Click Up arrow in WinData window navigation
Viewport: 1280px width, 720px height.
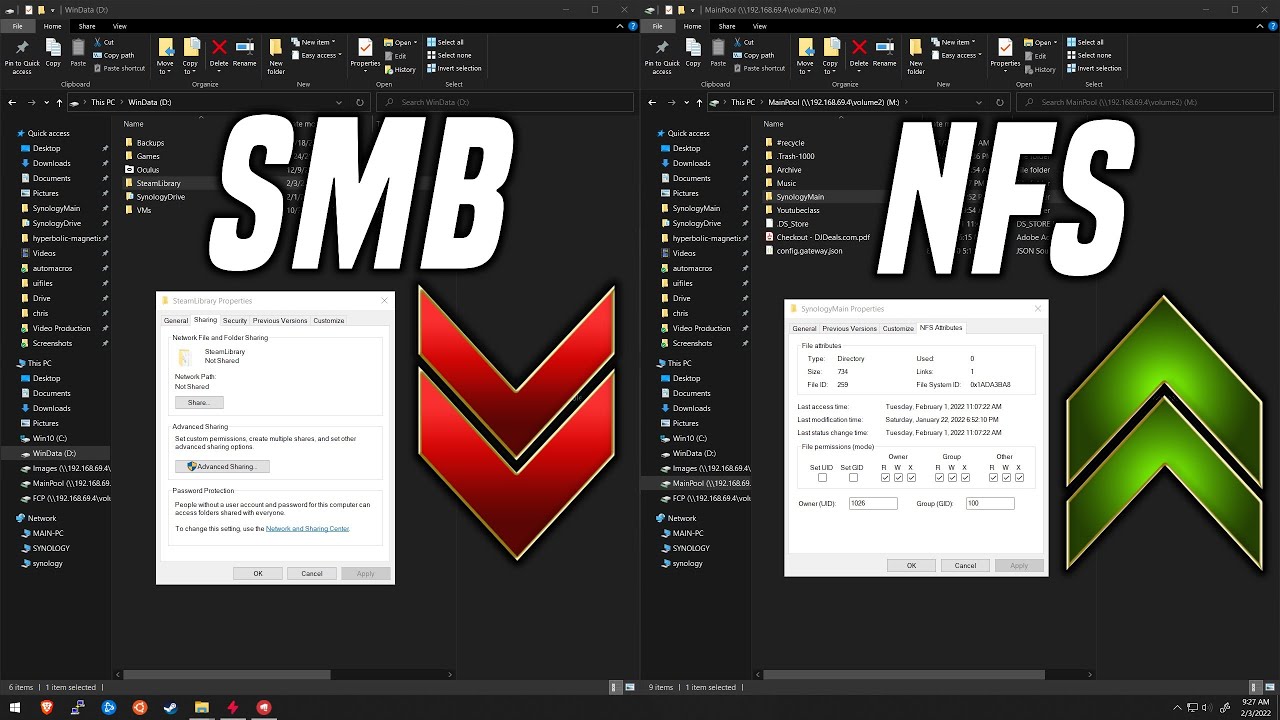point(60,102)
